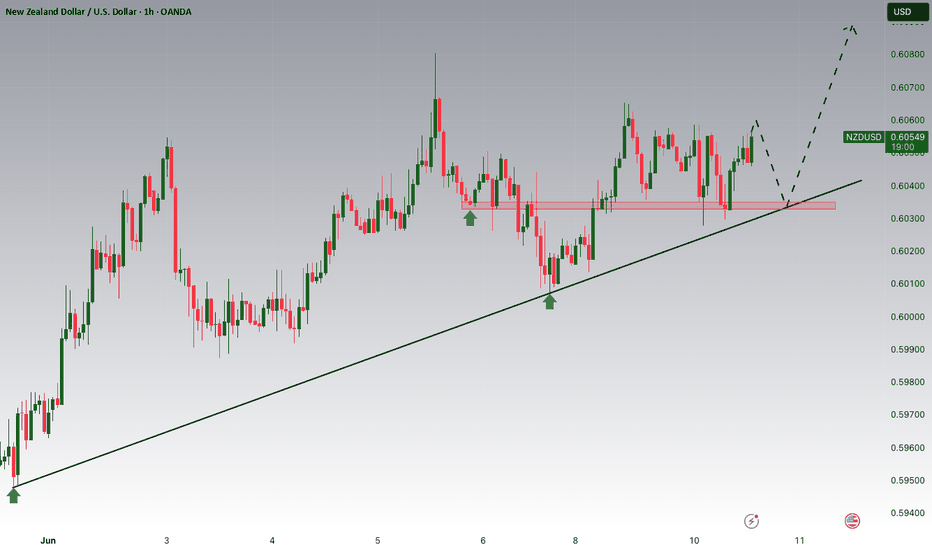Click the date label 4 on time axis
932x550 pixels.
[x=272, y=540]
